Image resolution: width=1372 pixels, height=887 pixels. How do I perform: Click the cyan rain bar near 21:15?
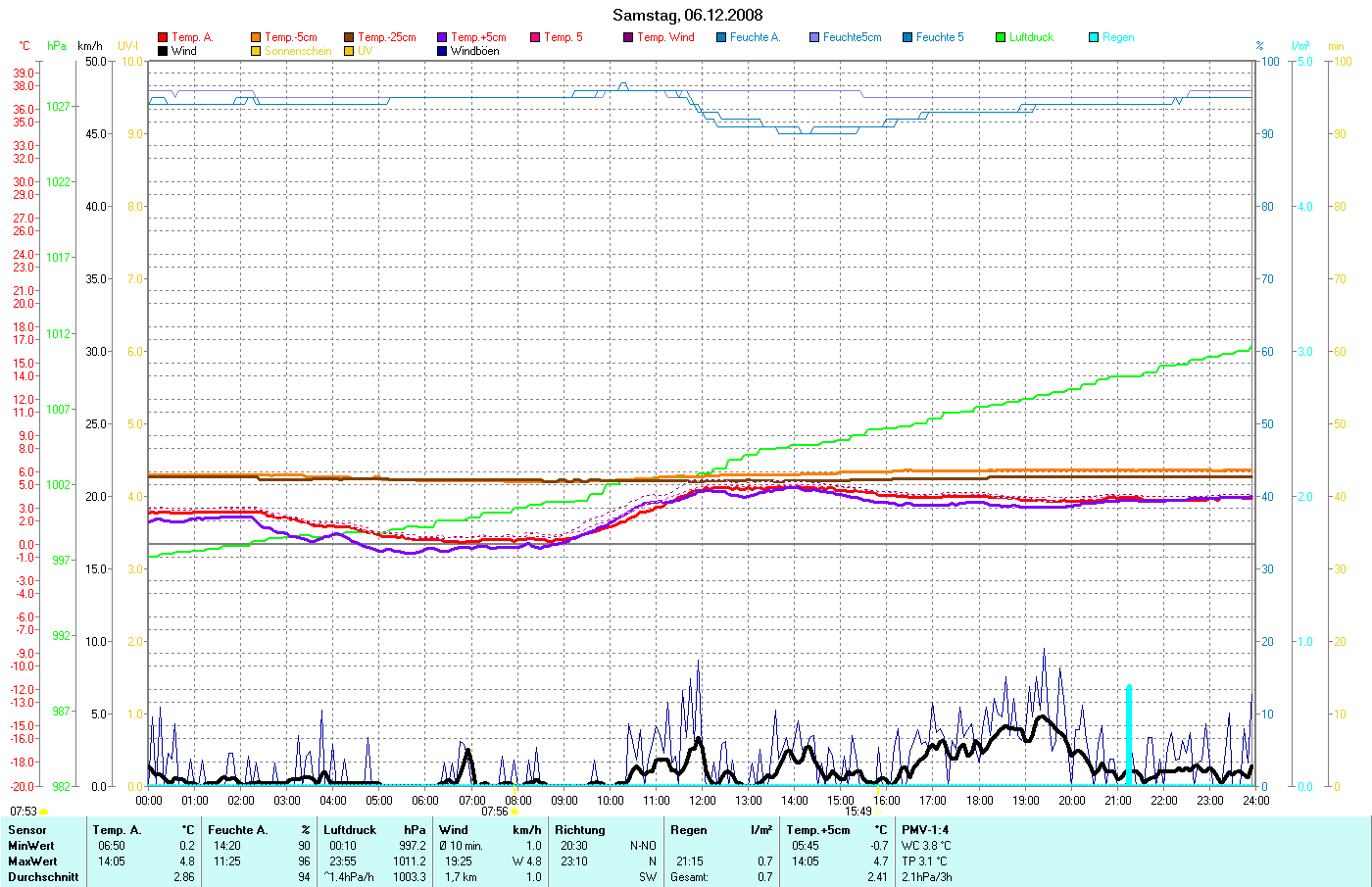[x=1129, y=735]
